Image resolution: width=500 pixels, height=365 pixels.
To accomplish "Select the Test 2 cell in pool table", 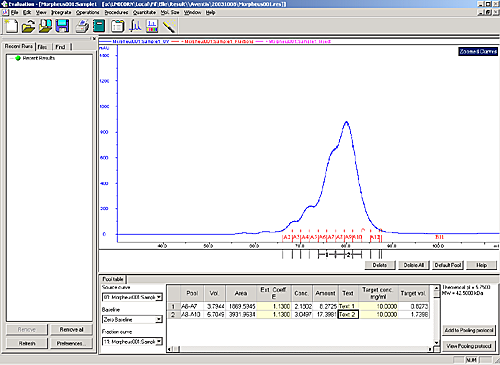I will 348,314.
